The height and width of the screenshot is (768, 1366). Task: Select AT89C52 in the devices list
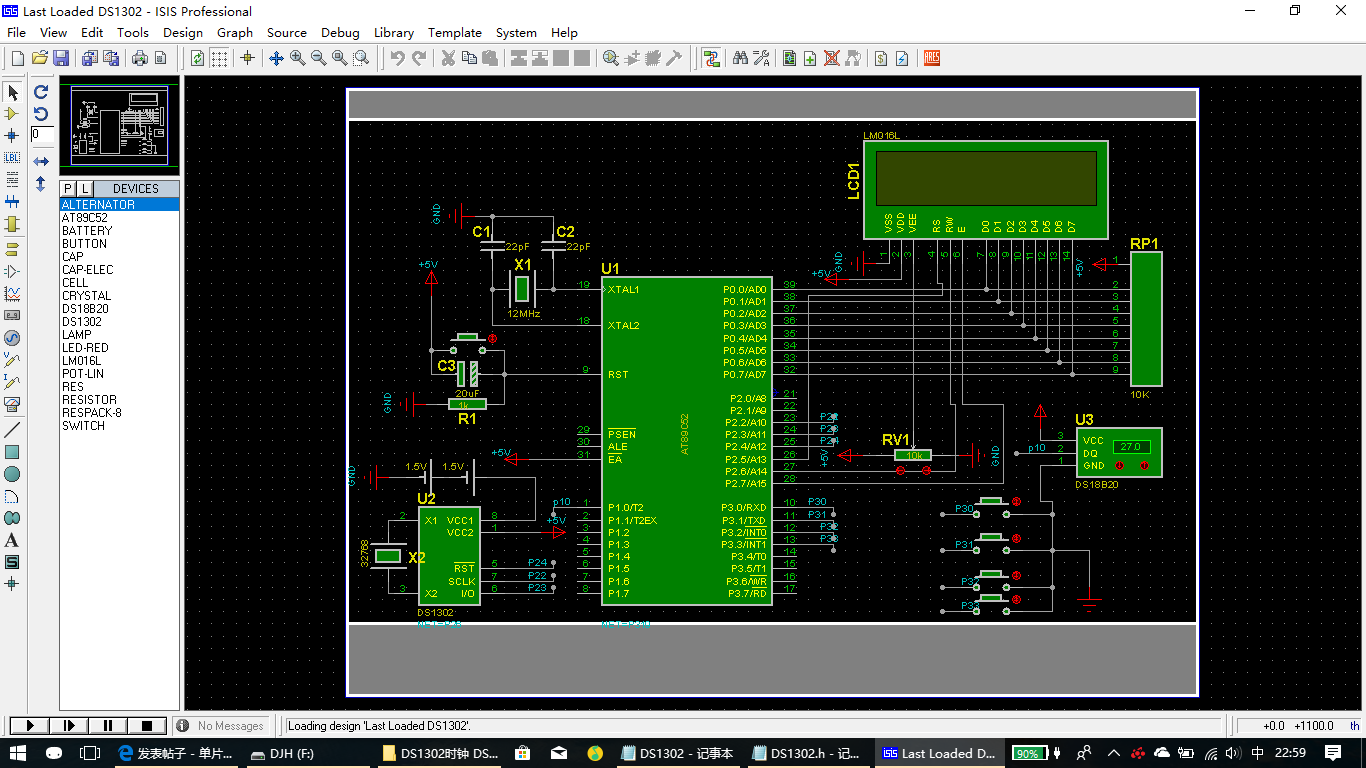(x=119, y=217)
